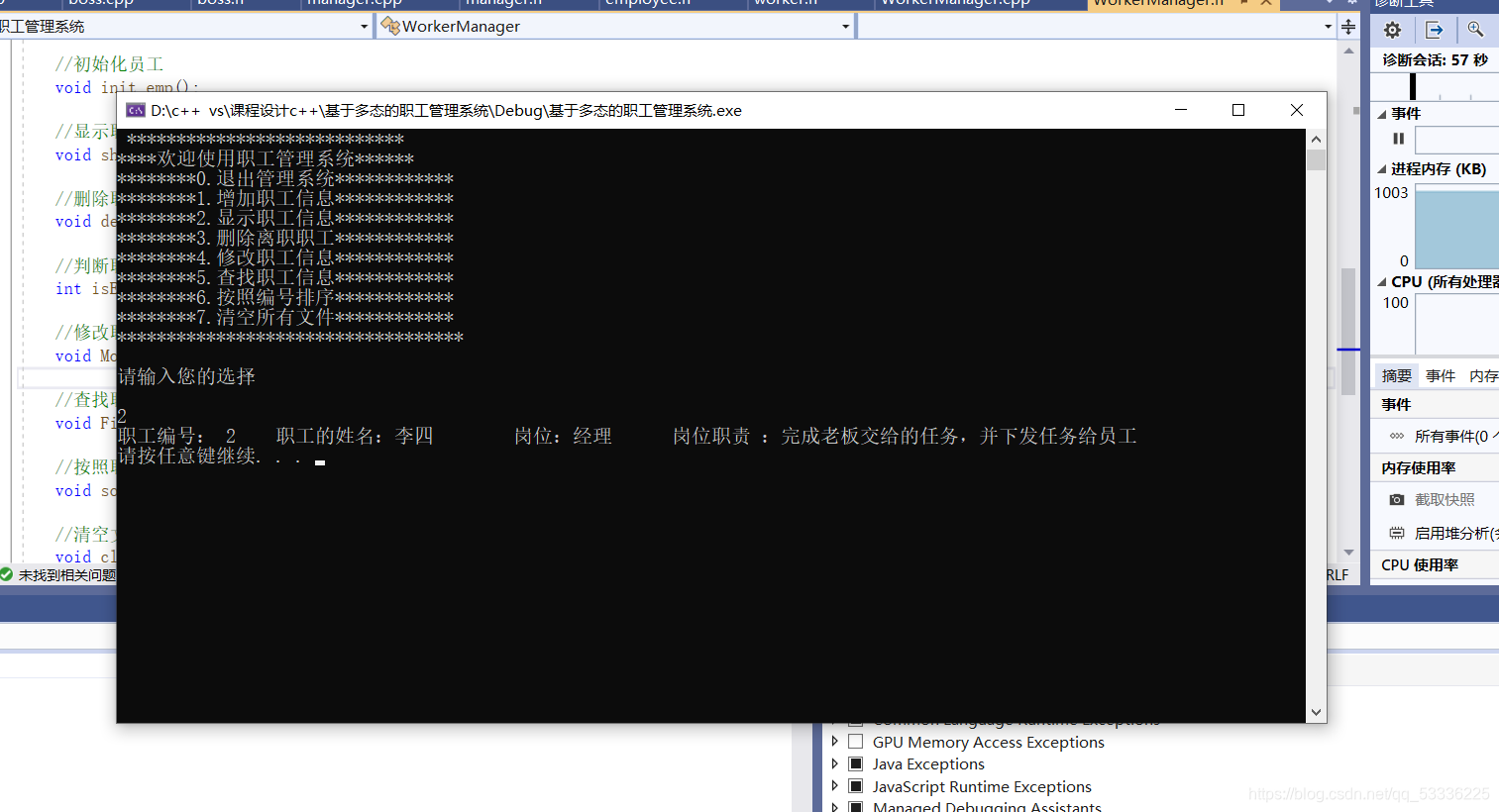
Task: Collapse the 进程内存 (KB) graph section
Action: point(1382,169)
